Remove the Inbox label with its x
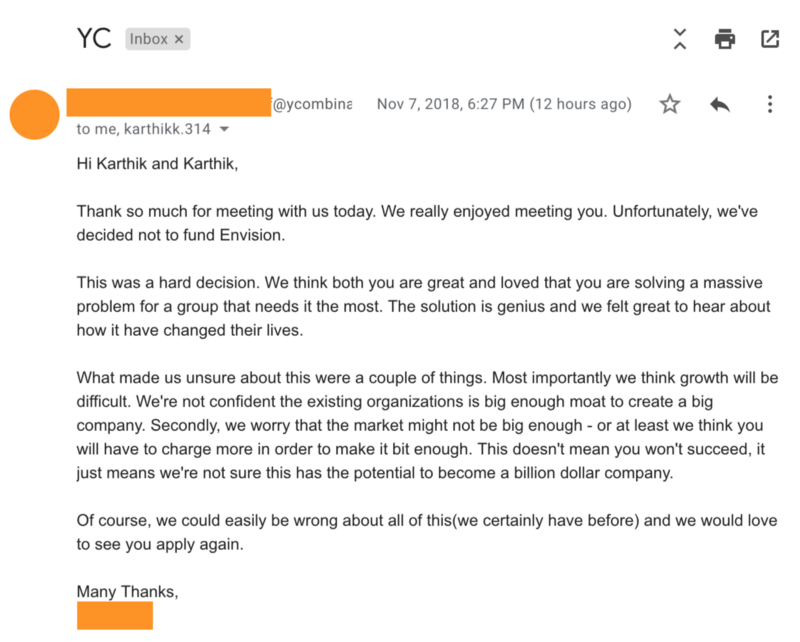Screen dimensions: 800x642 point(178,38)
